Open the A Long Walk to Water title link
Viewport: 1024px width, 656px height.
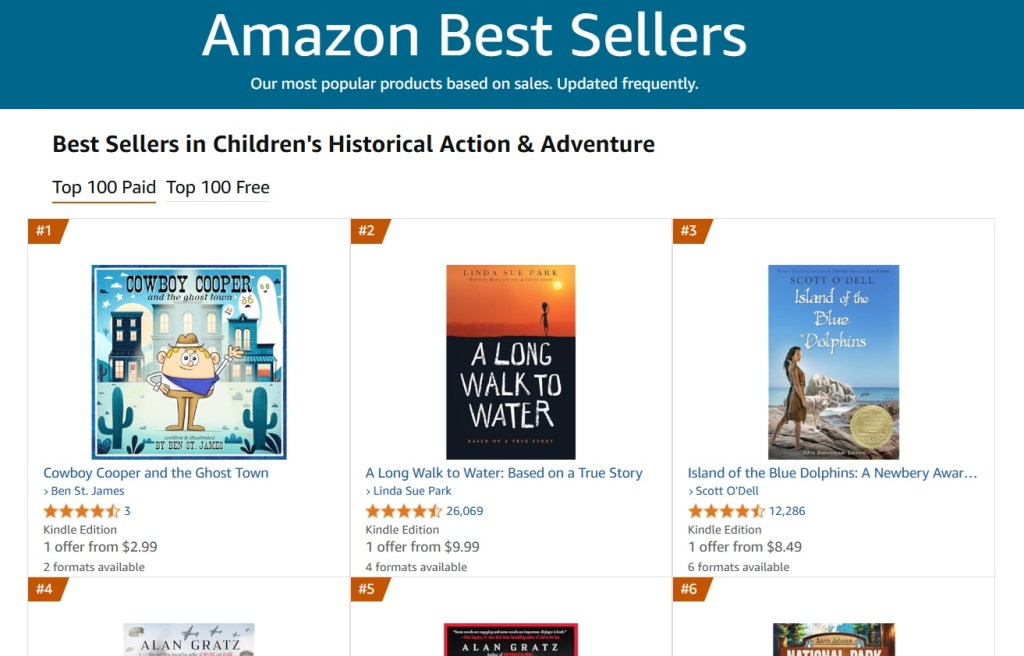(x=504, y=473)
